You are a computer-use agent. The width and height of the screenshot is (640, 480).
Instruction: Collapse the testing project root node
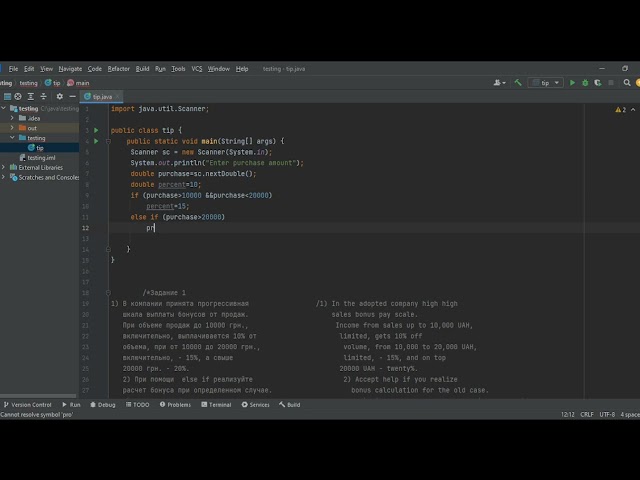point(4,108)
